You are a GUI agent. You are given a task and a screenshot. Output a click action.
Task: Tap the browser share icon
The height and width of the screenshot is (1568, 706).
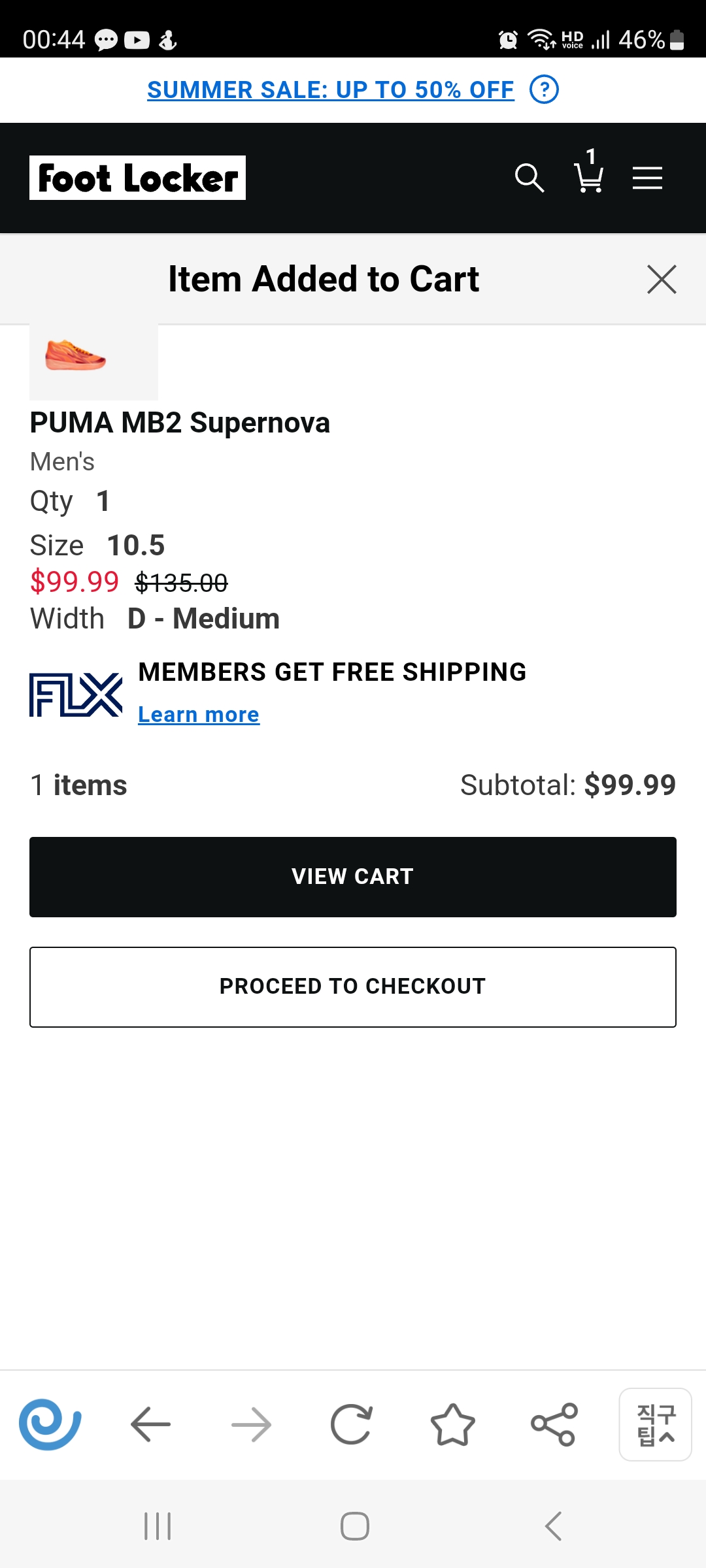point(554,1424)
